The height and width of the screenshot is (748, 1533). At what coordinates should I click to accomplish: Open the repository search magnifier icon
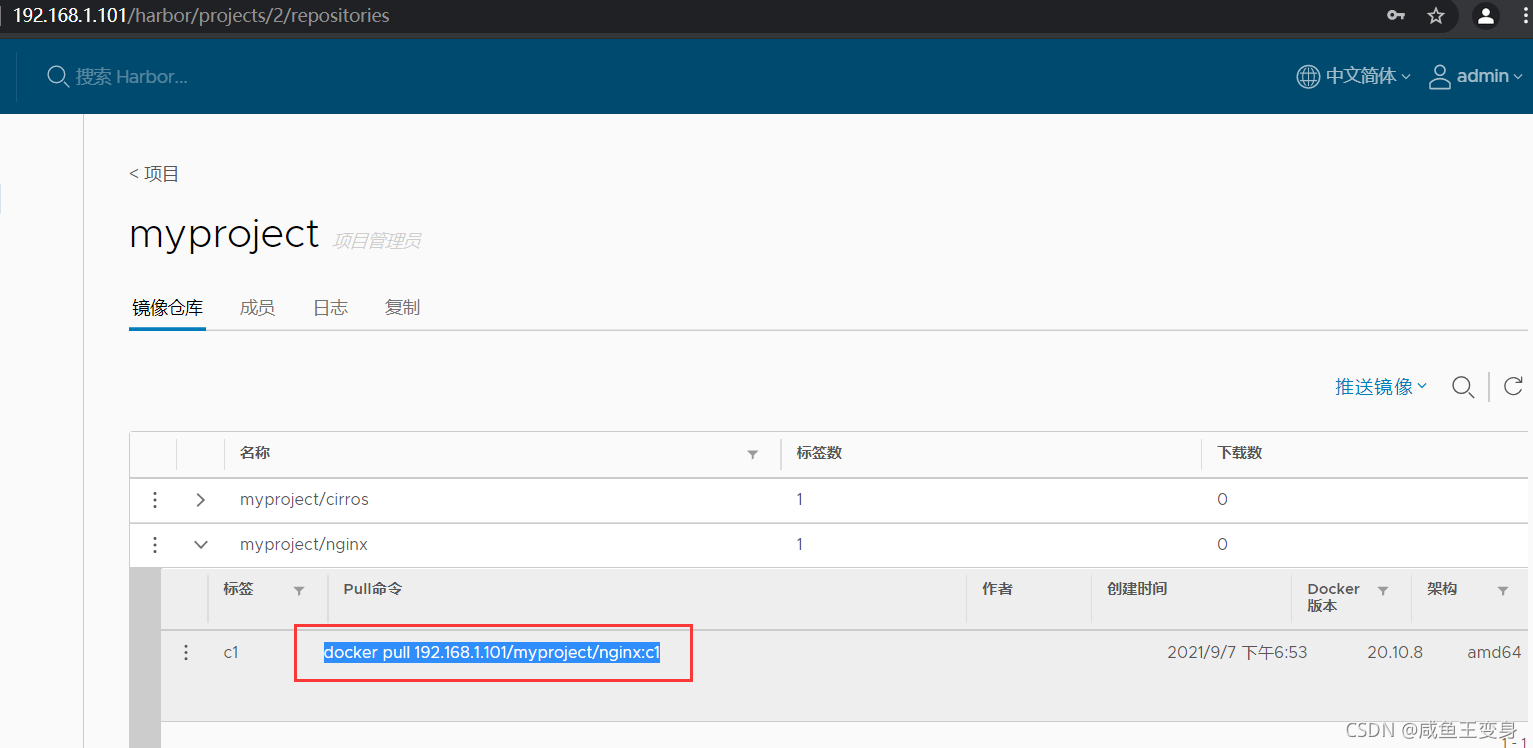1463,387
